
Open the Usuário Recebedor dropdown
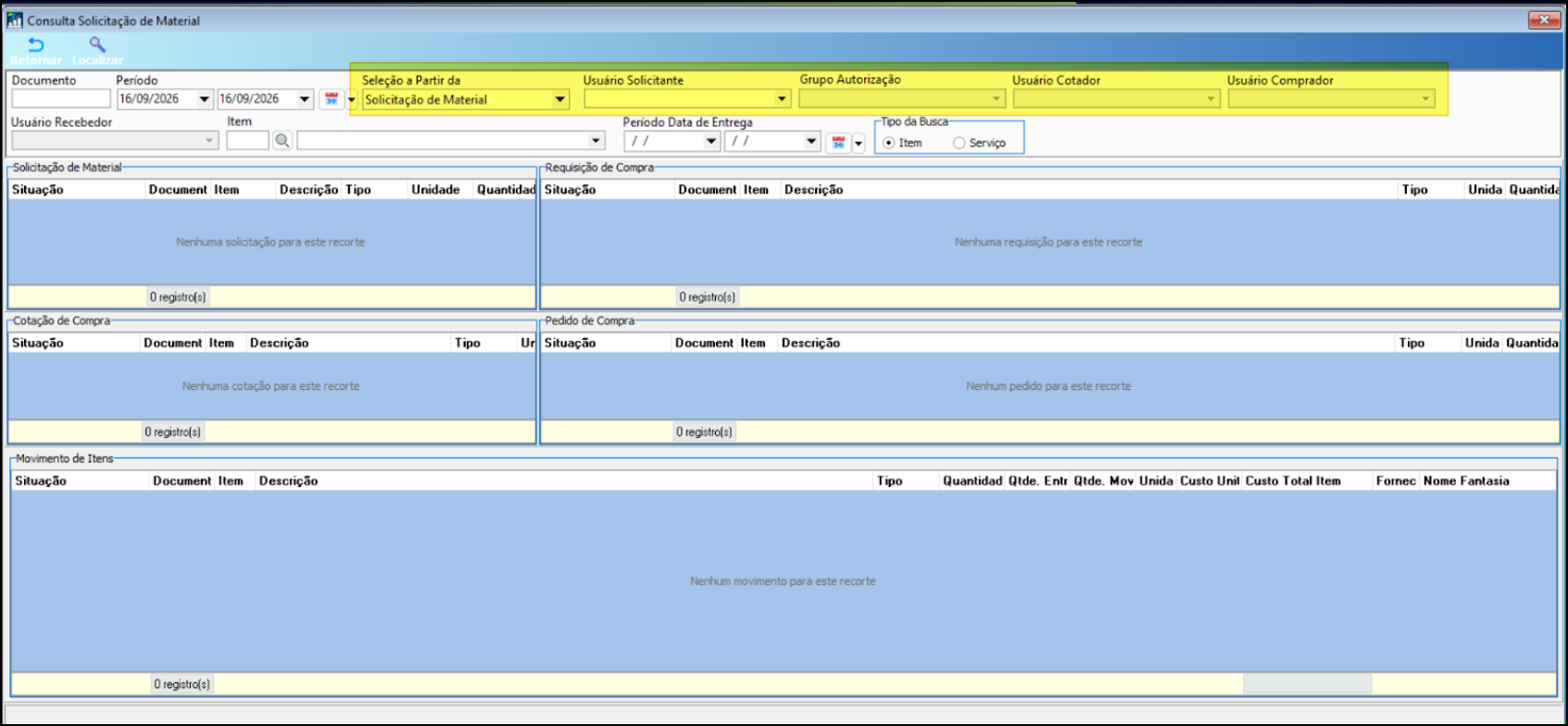209,141
